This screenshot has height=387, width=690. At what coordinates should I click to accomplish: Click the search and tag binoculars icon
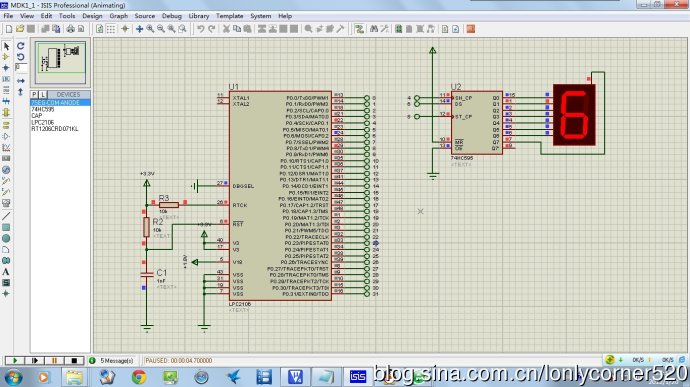pos(374,29)
